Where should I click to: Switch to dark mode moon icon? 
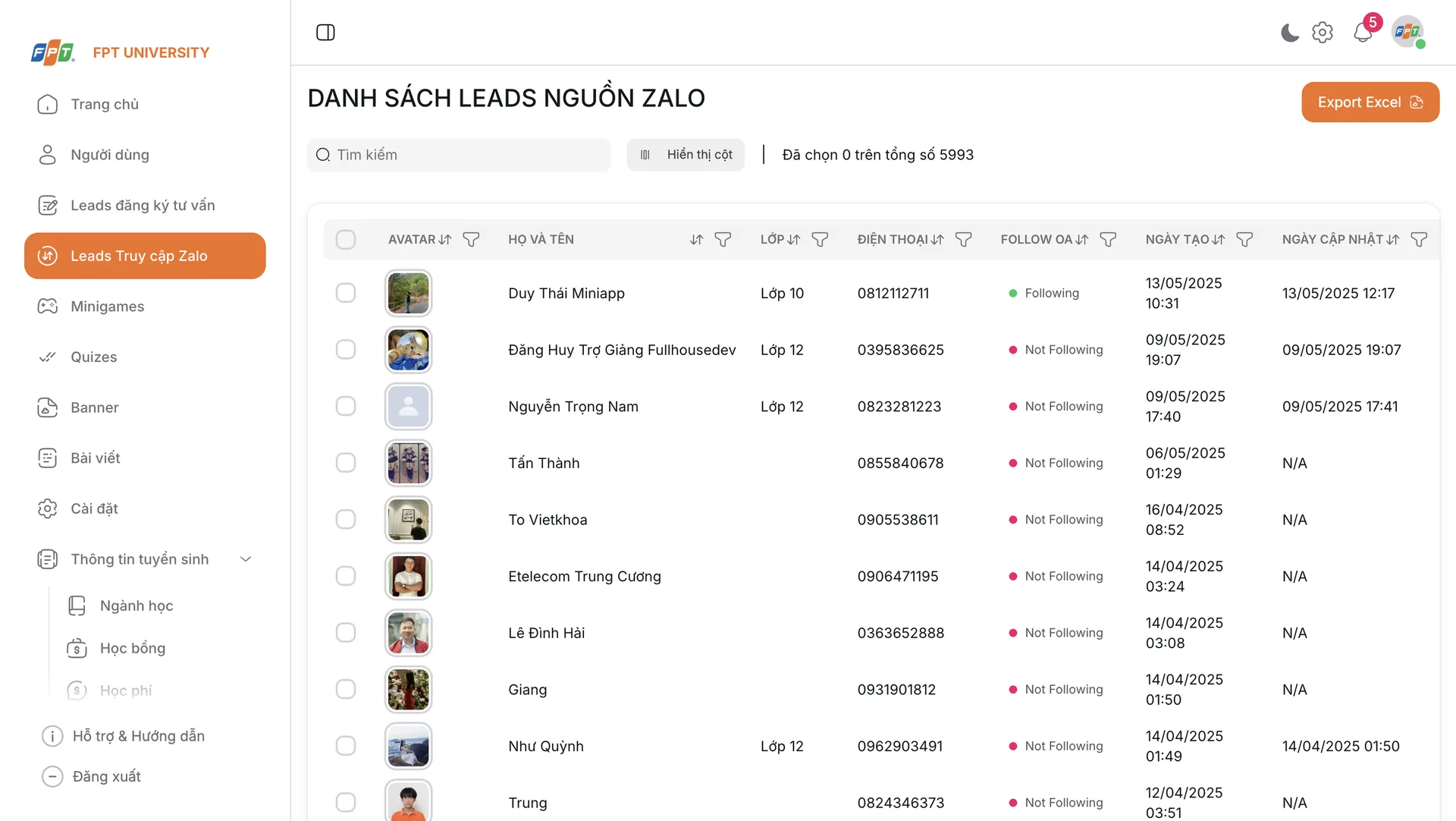(x=1289, y=33)
